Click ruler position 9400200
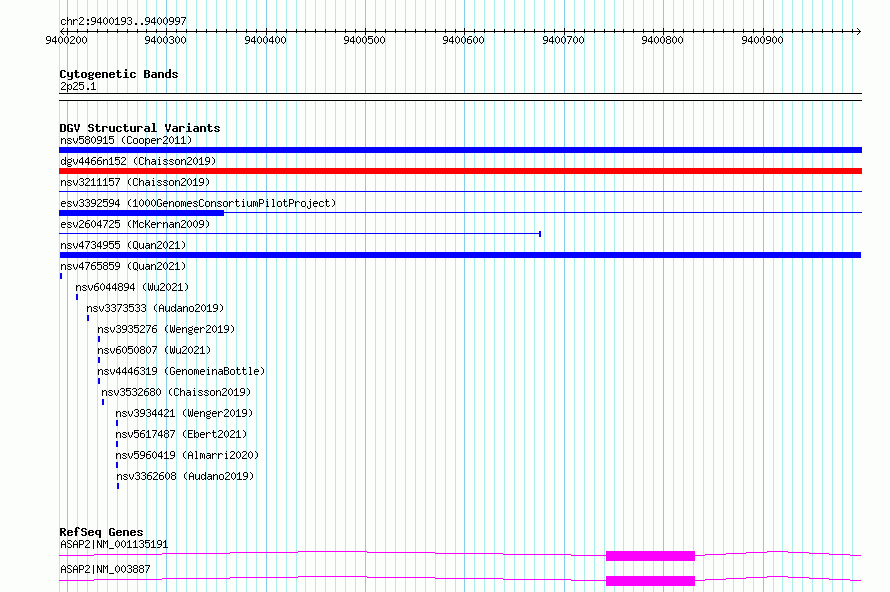 [66, 40]
